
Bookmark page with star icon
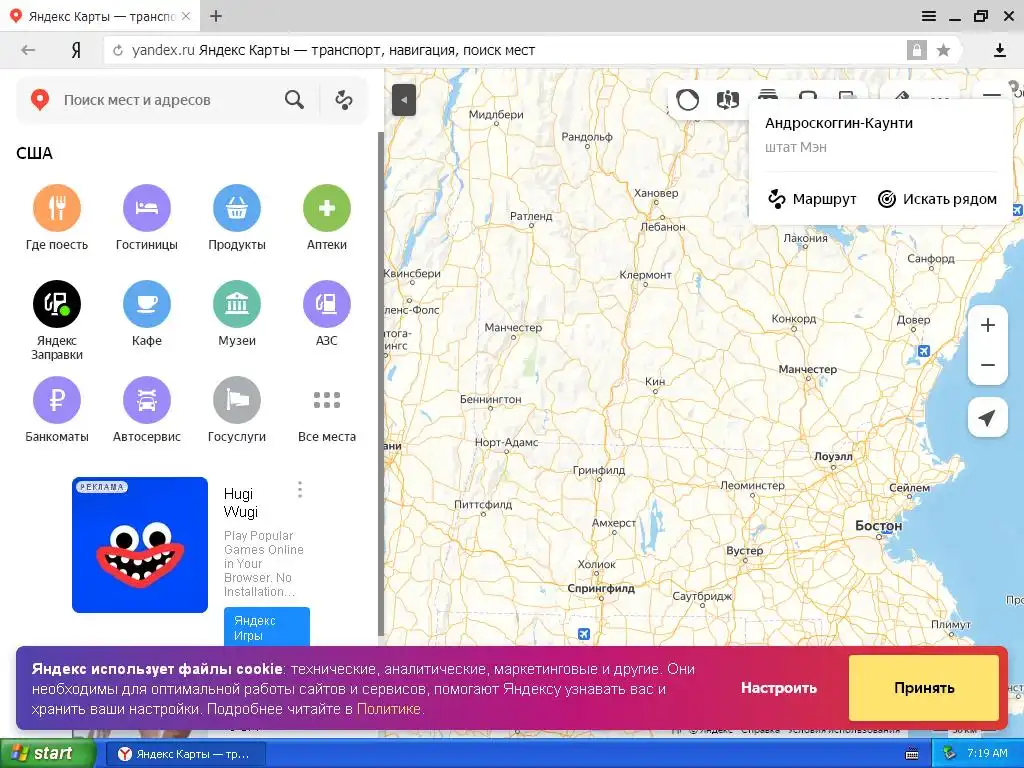[943, 50]
